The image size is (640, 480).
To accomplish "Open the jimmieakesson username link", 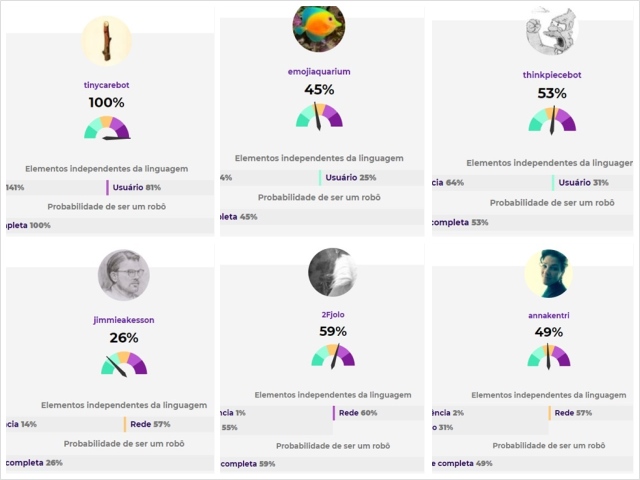I will [x=123, y=320].
